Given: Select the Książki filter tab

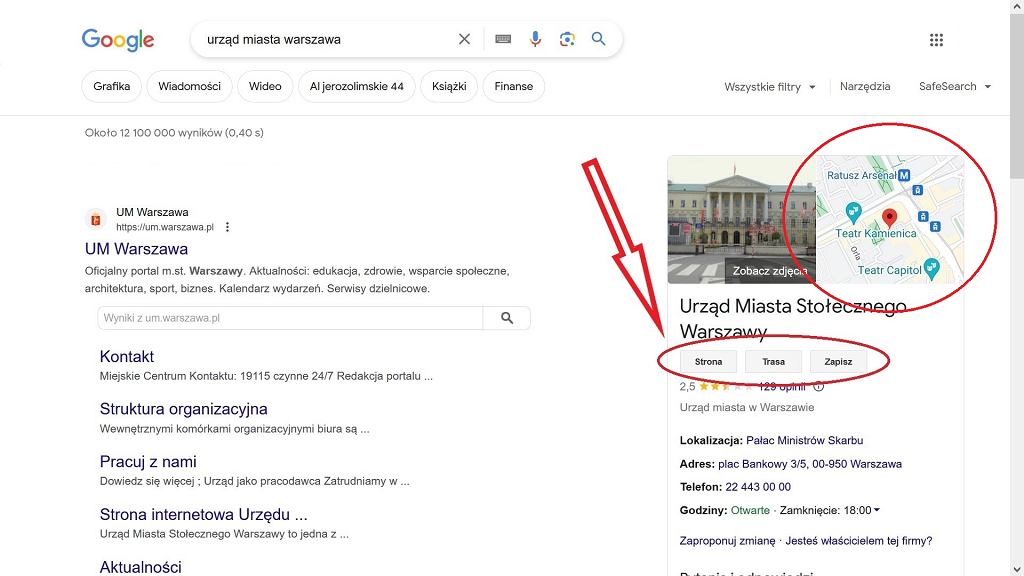Looking at the screenshot, I should point(449,86).
